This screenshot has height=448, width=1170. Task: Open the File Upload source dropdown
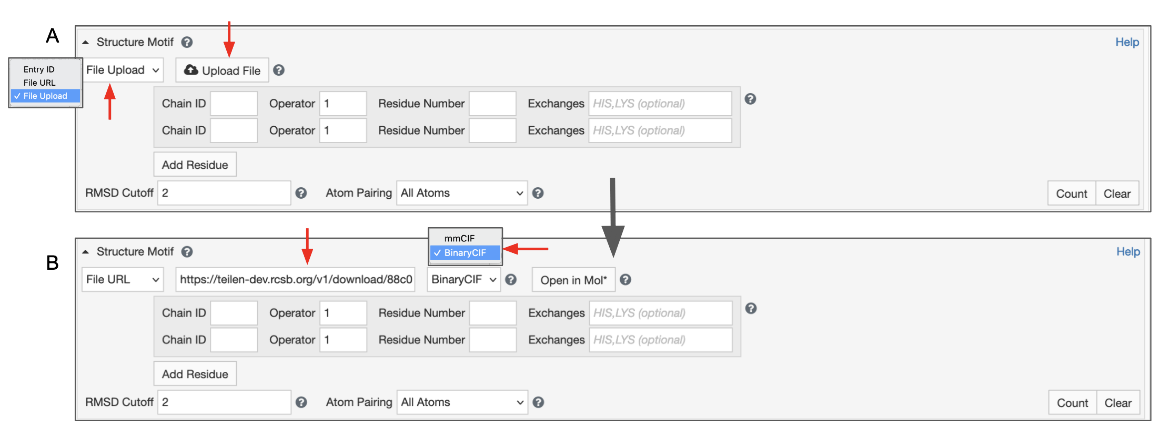click(124, 71)
